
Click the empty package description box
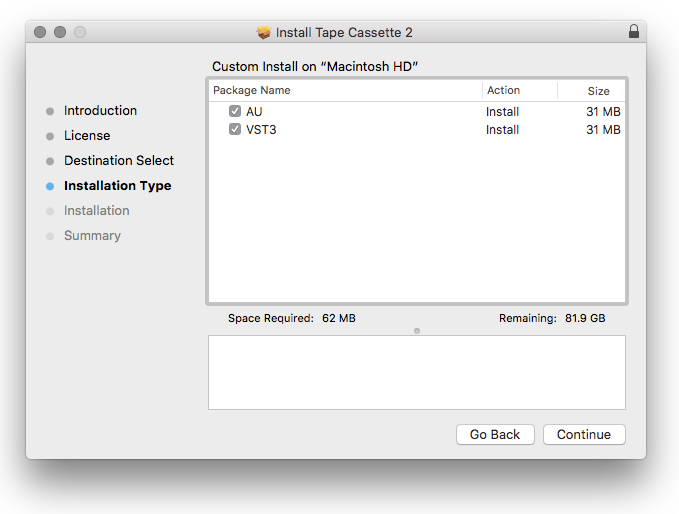coord(416,372)
